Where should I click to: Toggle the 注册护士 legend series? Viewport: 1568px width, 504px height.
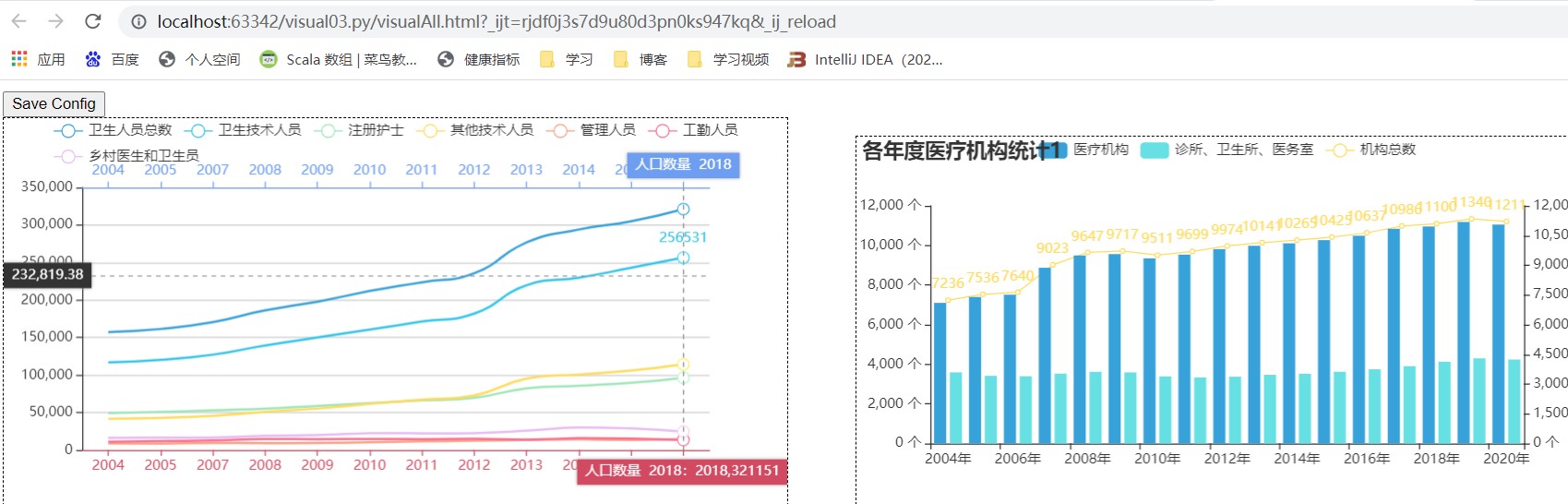[358, 130]
